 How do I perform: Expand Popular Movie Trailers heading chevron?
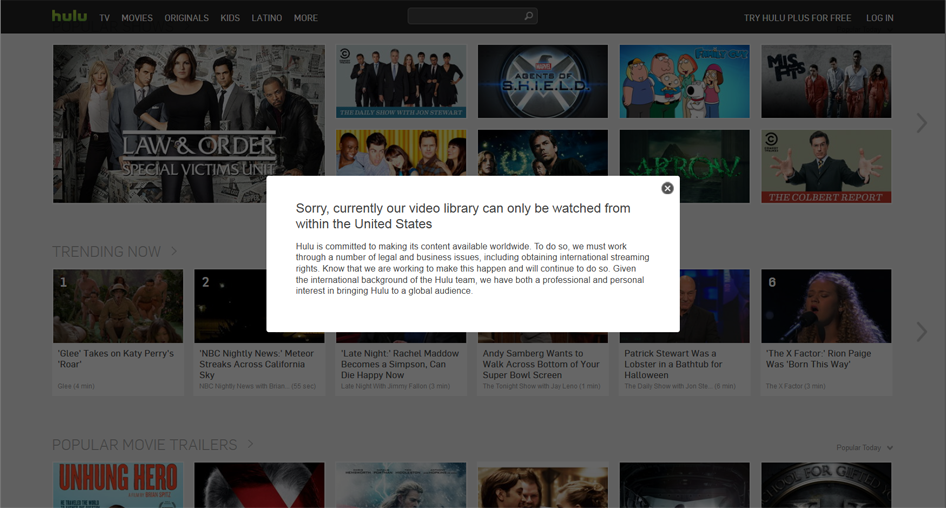tap(250, 444)
